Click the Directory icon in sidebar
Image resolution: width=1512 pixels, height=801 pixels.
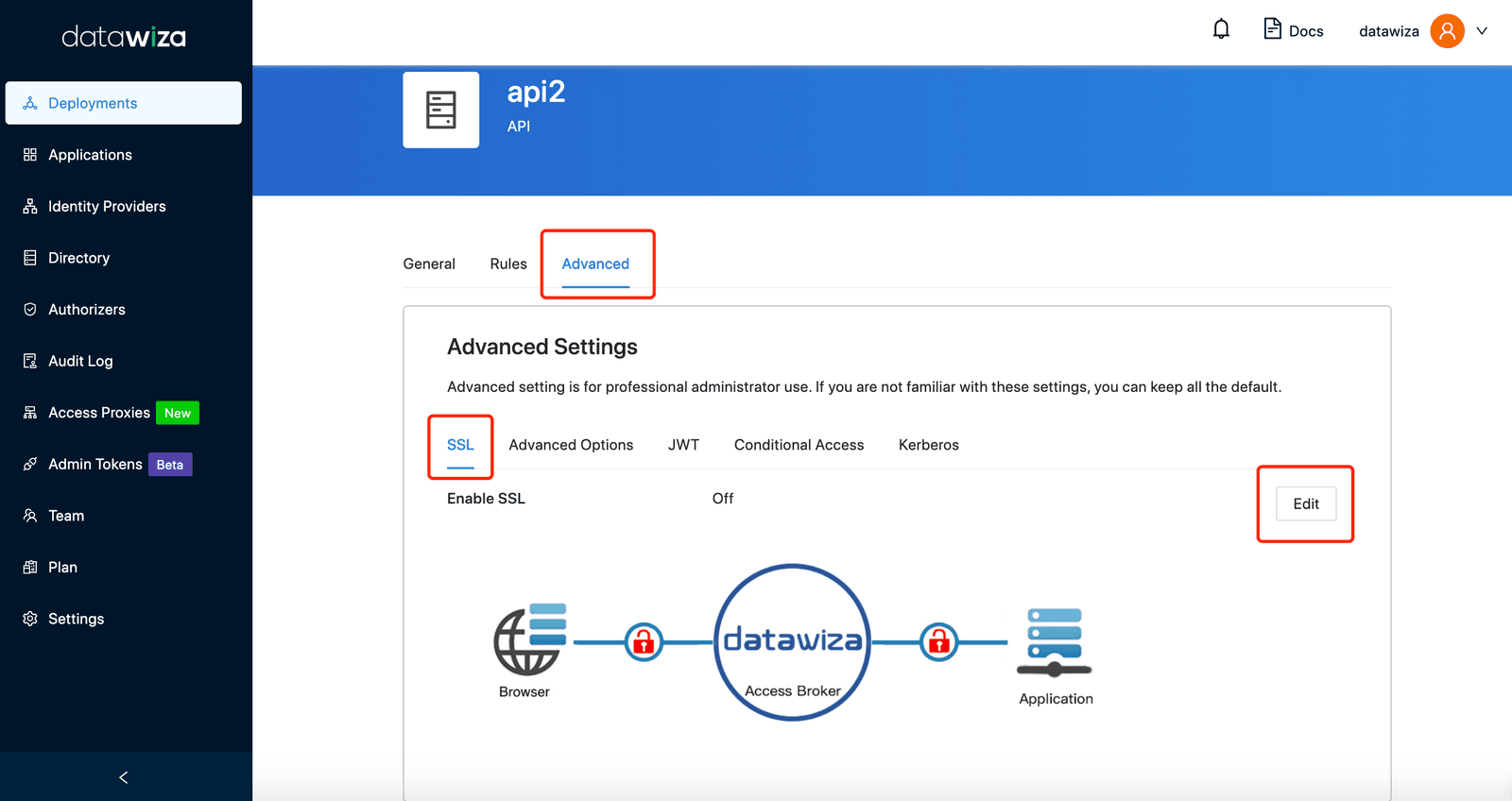click(30, 258)
